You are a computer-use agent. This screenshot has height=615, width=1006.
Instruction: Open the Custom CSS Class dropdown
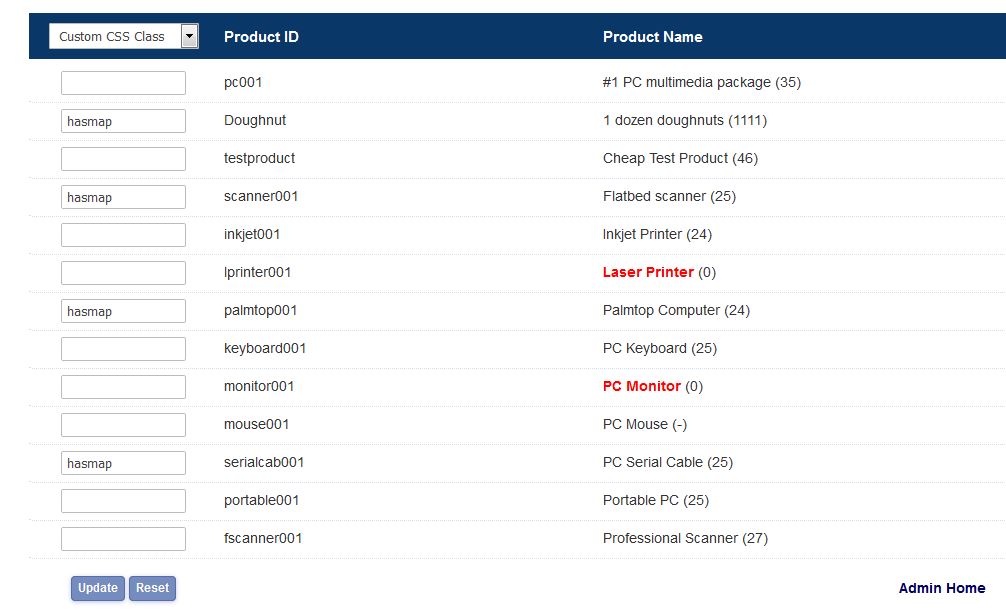pos(124,37)
